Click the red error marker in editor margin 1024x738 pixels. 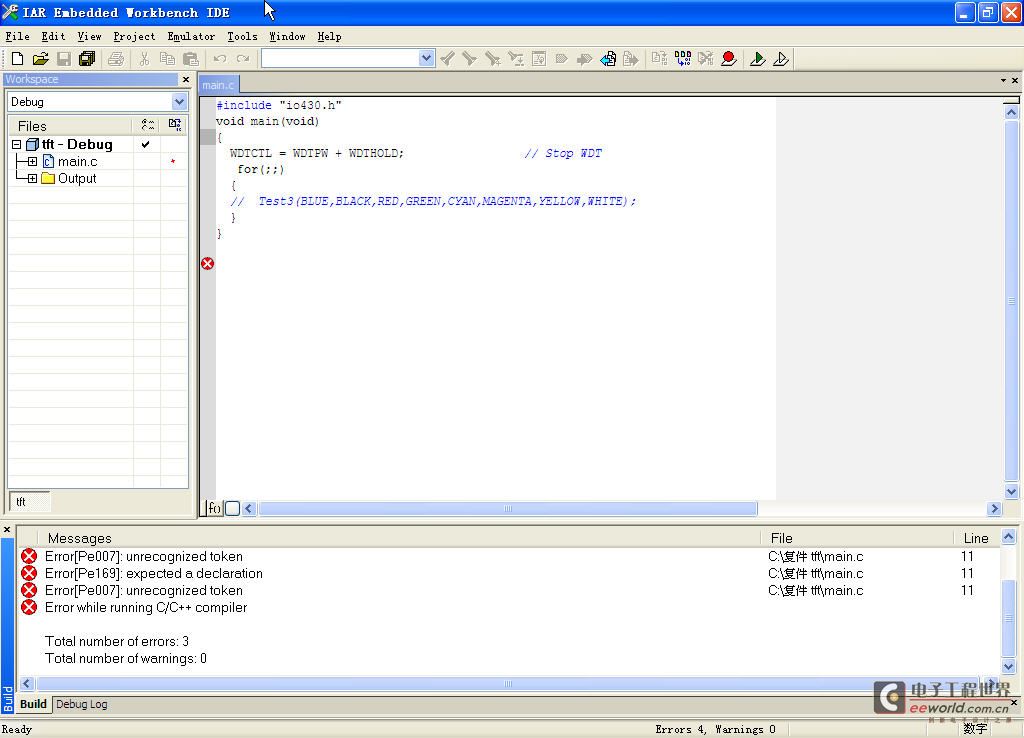(208, 263)
